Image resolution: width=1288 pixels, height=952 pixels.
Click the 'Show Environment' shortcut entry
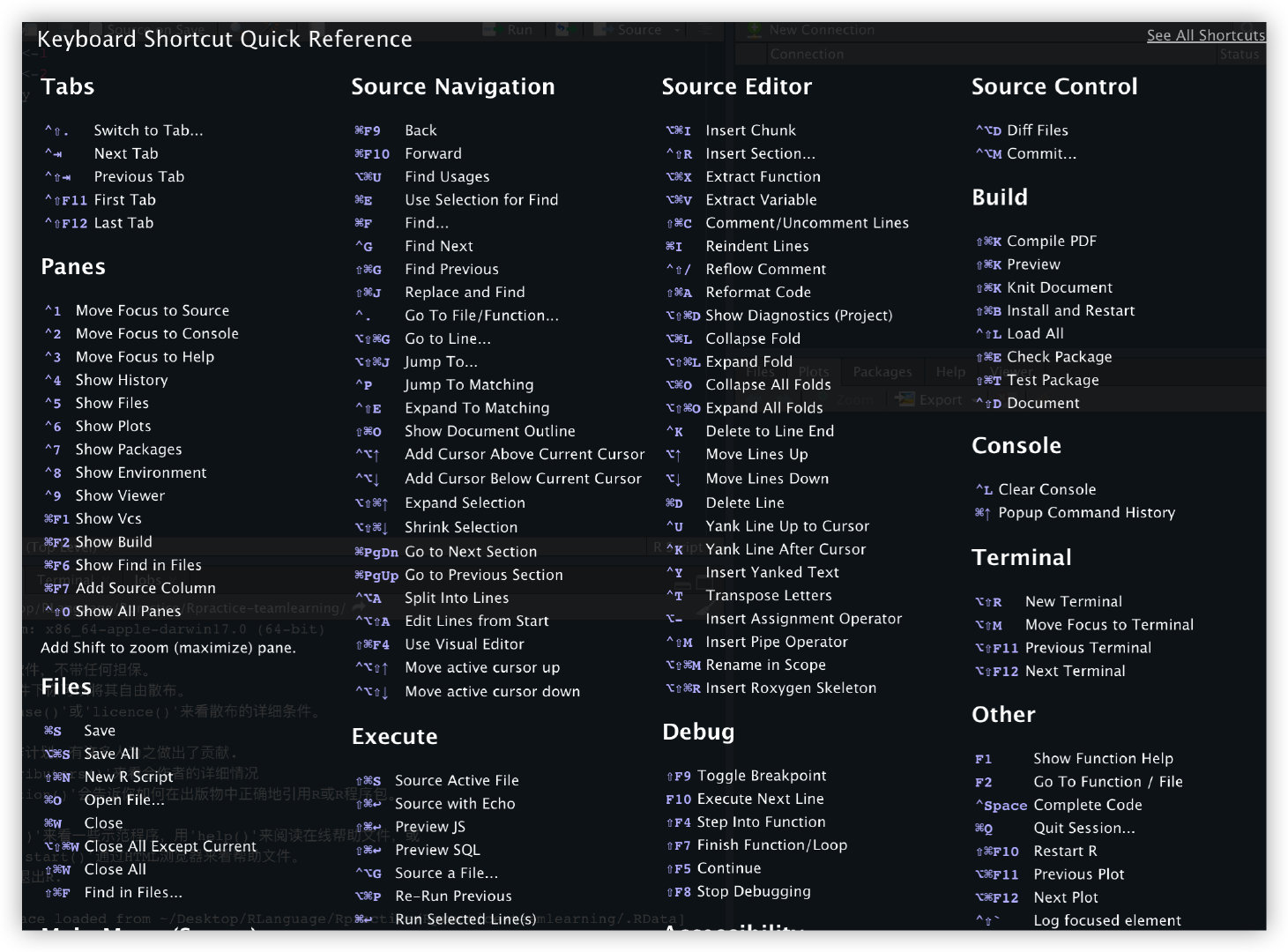[x=125, y=472]
